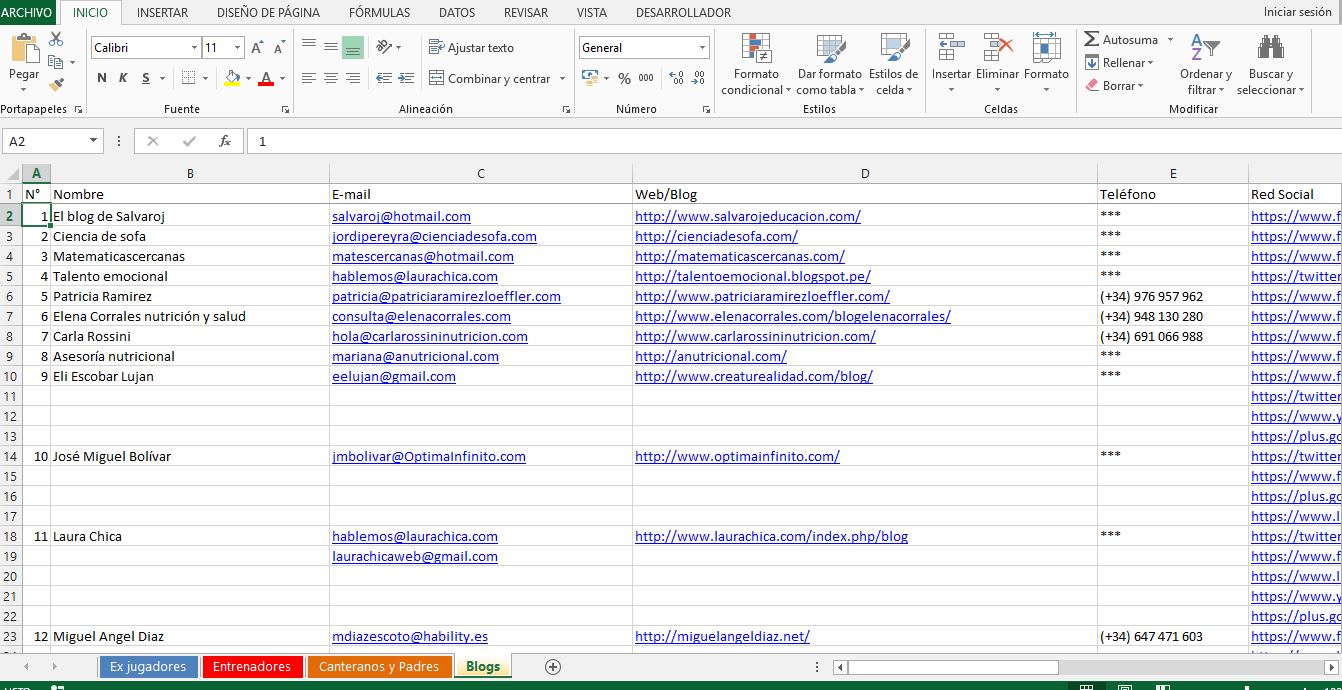Toggle Ajustar texto wrapping
The image size is (1342, 690).
[471, 47]
